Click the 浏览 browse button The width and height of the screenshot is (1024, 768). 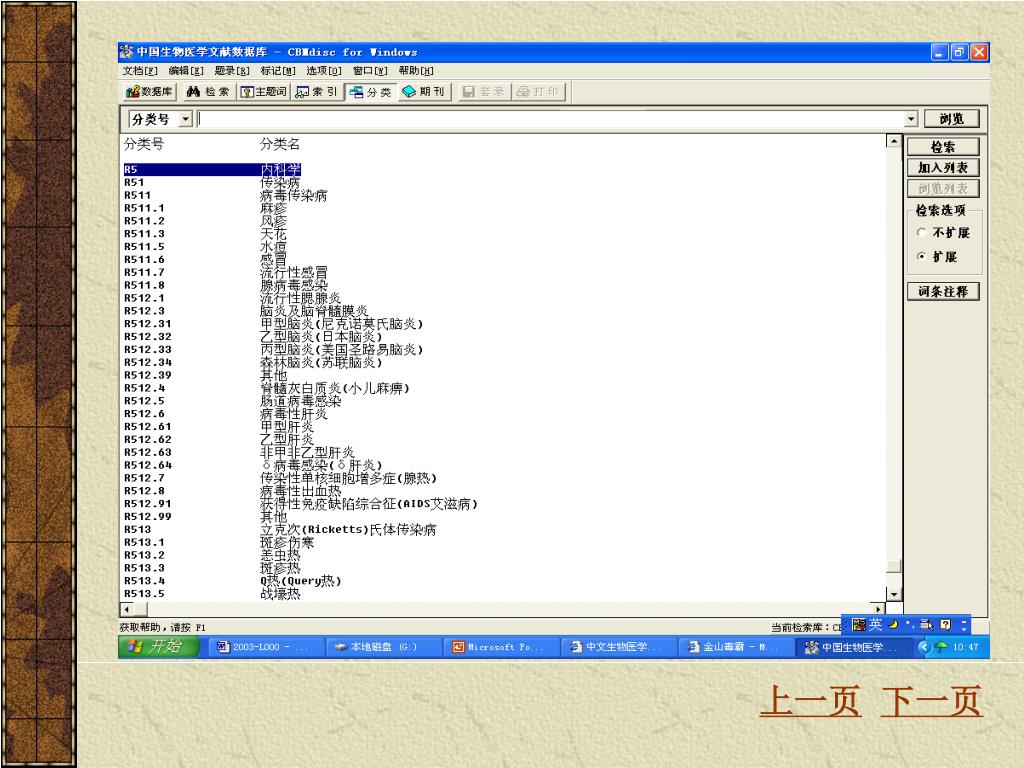952,119
